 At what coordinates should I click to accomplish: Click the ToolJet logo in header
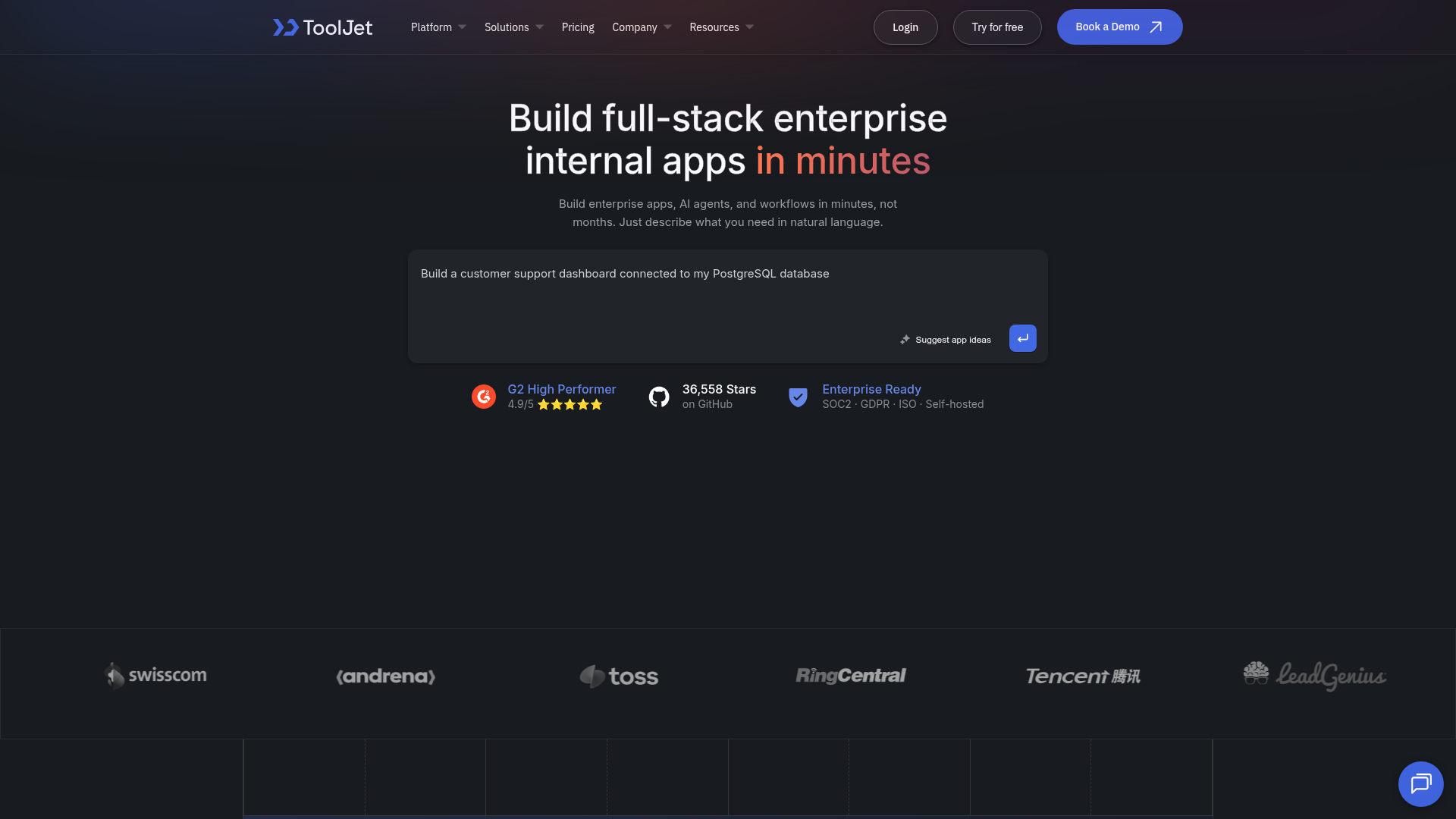(322, 27)
